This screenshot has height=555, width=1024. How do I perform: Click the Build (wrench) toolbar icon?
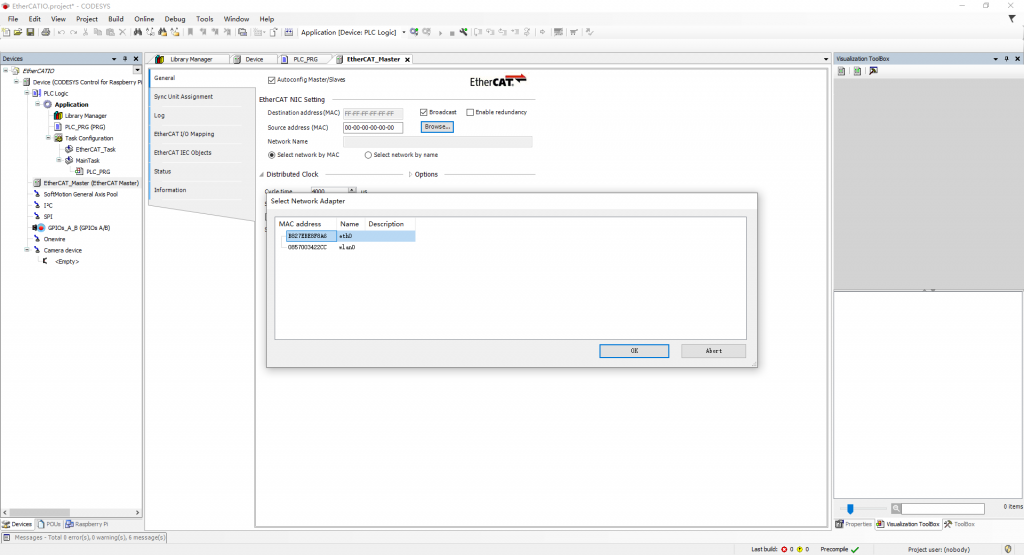point(464,32)
